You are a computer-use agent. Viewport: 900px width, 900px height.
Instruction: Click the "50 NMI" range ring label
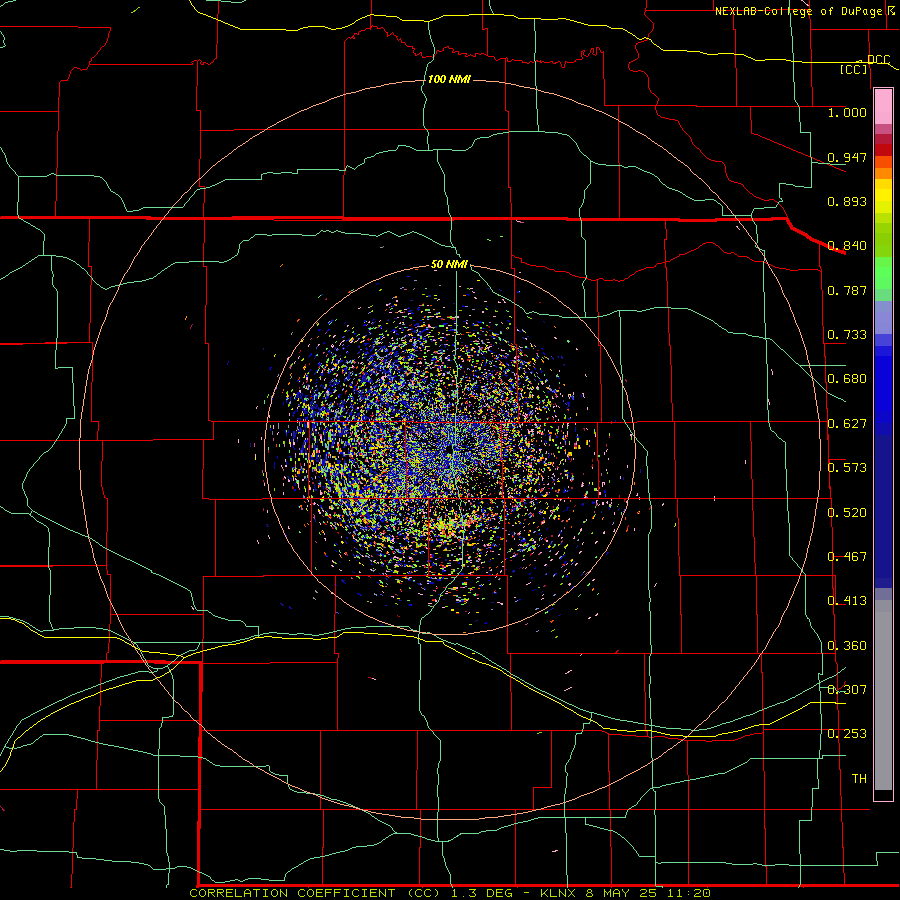(449, 265)
